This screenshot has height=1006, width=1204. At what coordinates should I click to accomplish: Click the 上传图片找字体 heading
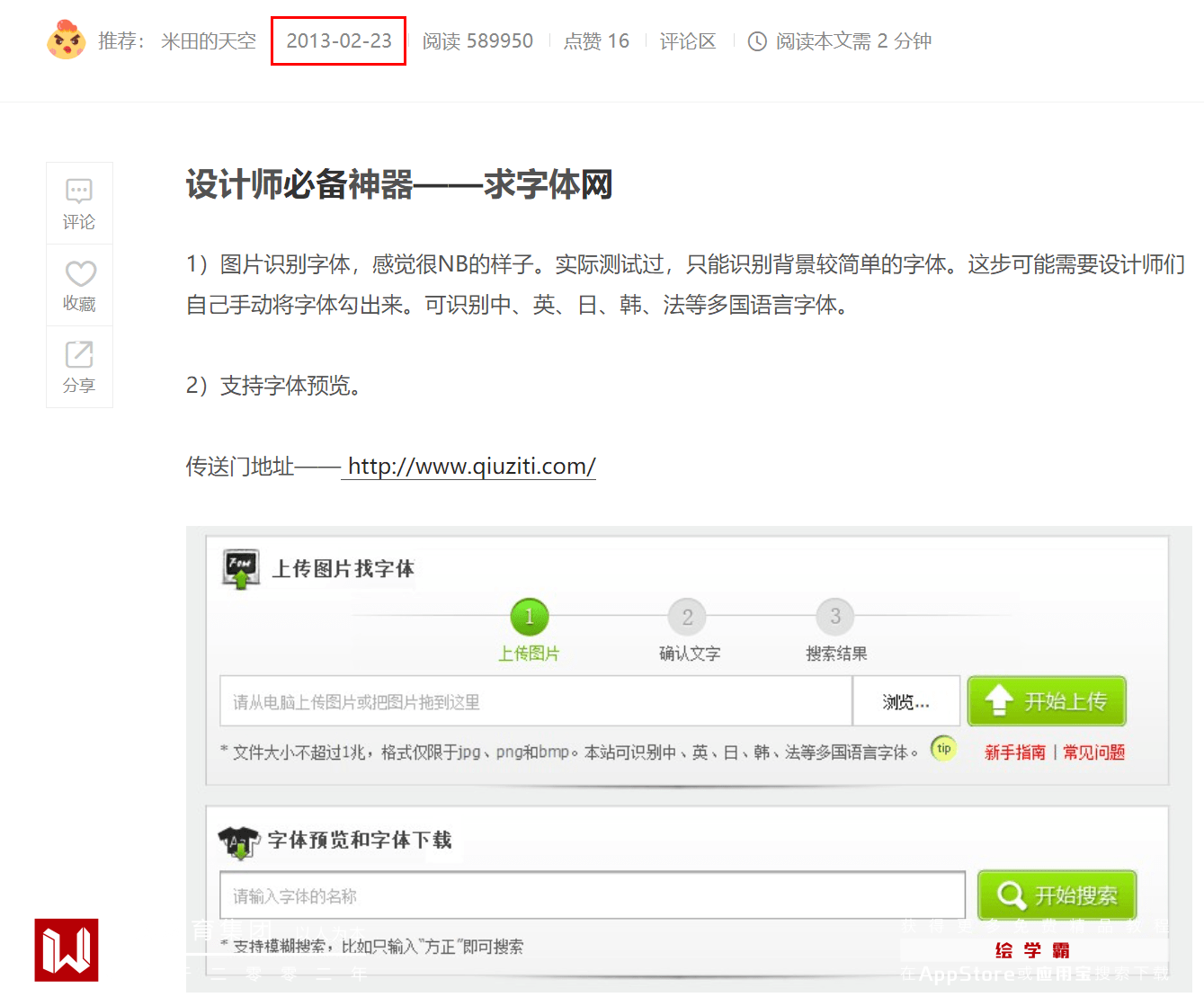[343, 569]
